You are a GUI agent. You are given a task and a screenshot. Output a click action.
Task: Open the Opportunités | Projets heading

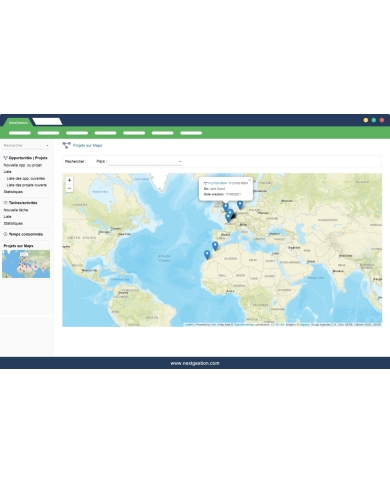click(x=28, y=158)
